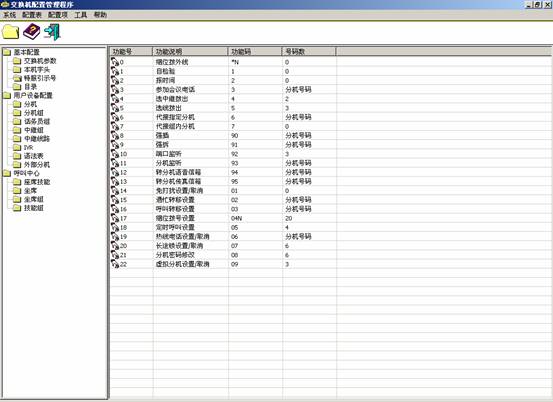553x402 pixels.
Task: Click the exit door arrow toolbar icon
Action: (x=52, y=32)
